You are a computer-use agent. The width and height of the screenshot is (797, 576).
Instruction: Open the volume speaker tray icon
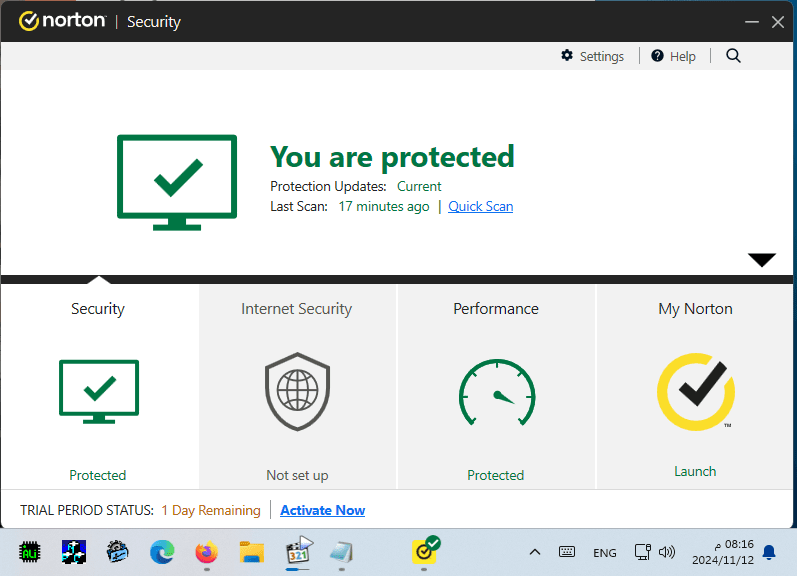click(x=667, y=552)
